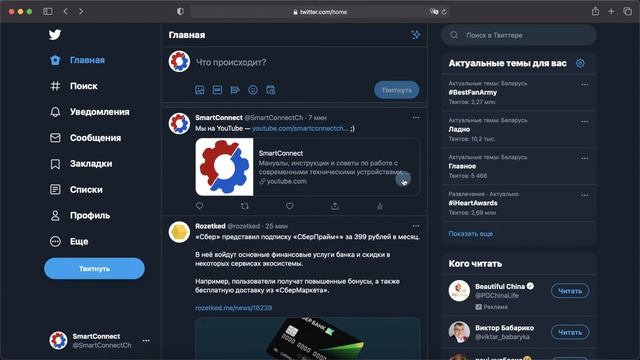Open Закладки bookmarks
The width and height of the screenshot is (640, 360).
(x=81, y=164)
